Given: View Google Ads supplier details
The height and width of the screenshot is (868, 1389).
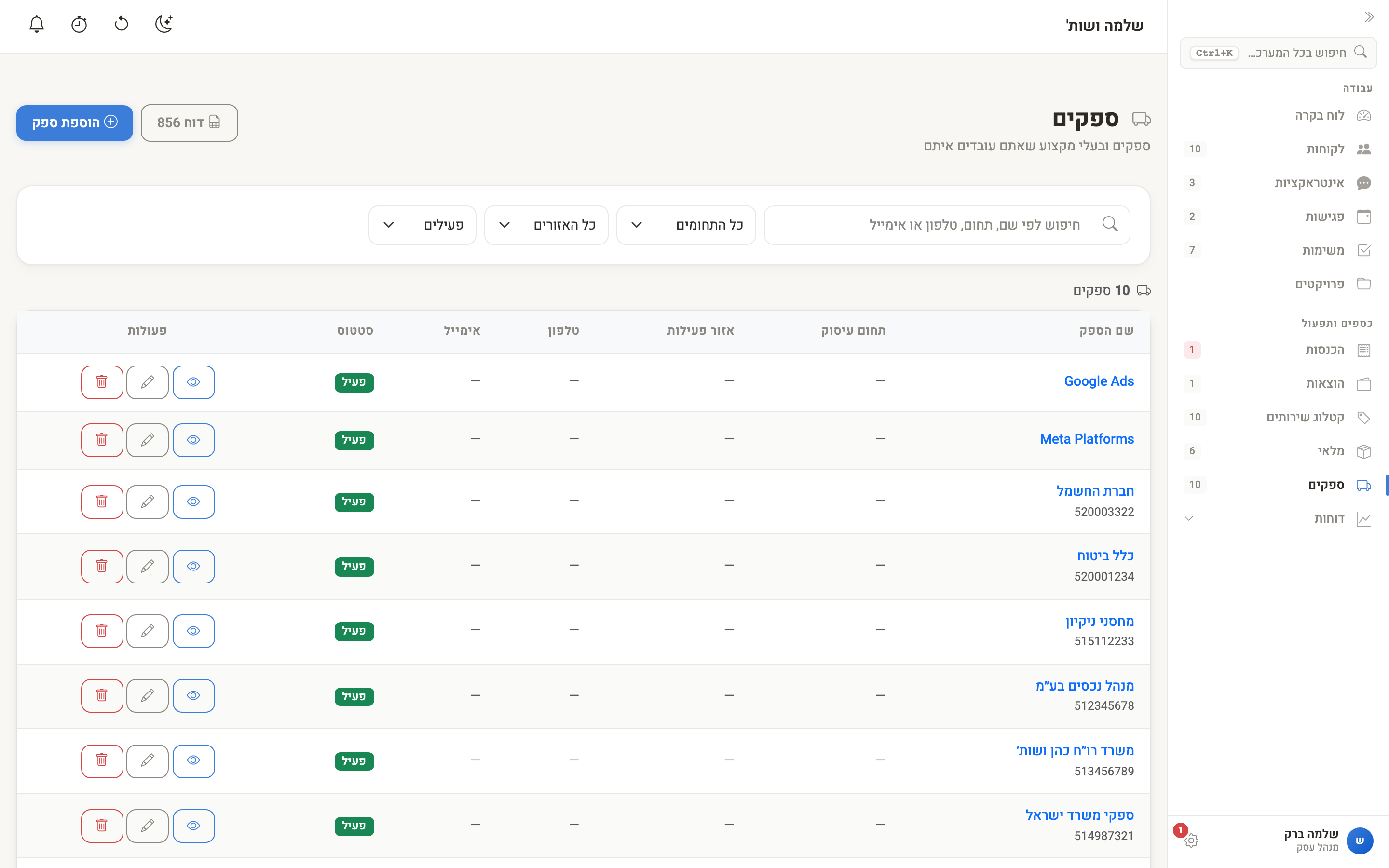Looking at the screenshot, I should [x=193, y=382].
